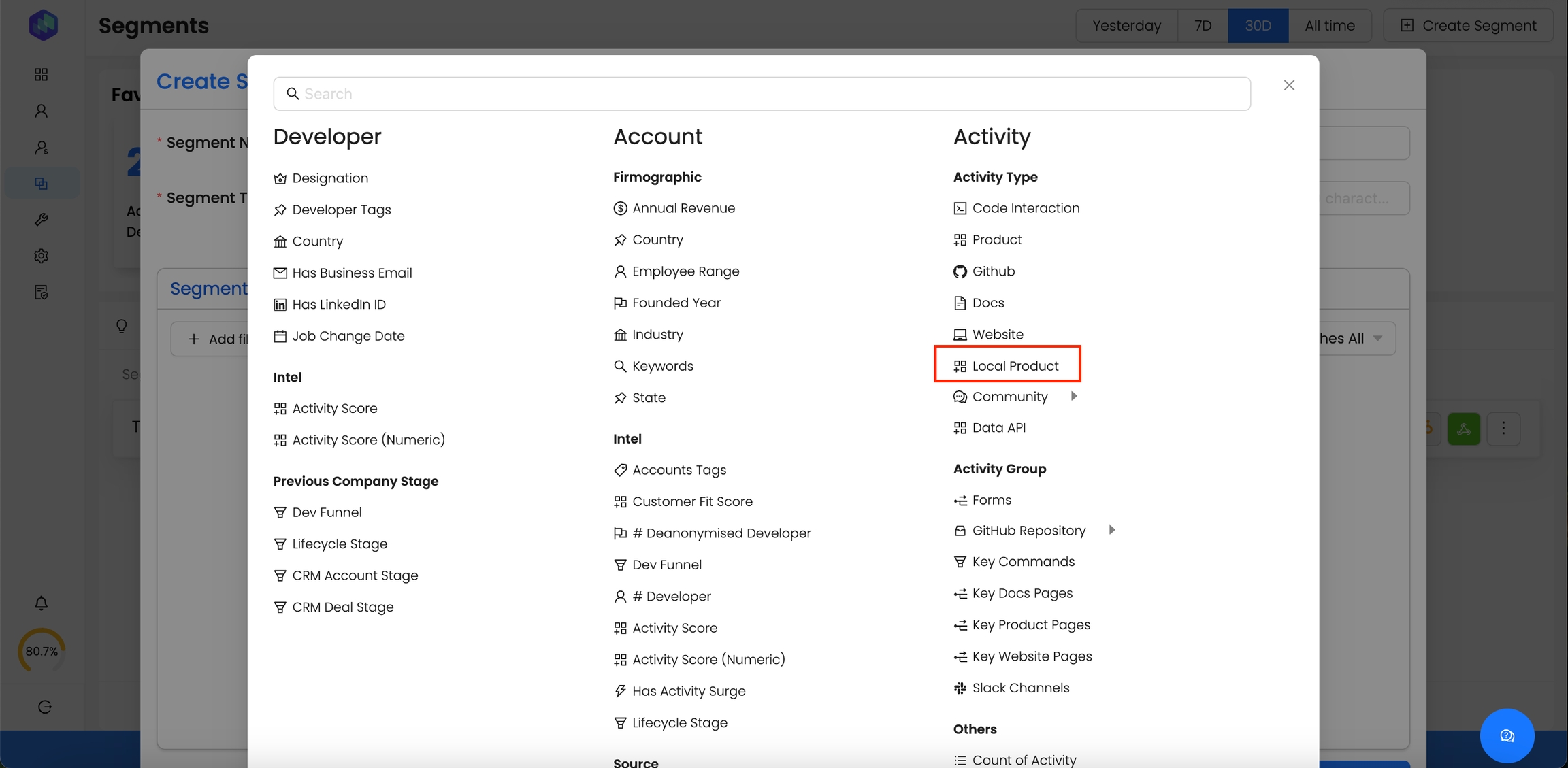Click the green share icon button

point(1463,429)
